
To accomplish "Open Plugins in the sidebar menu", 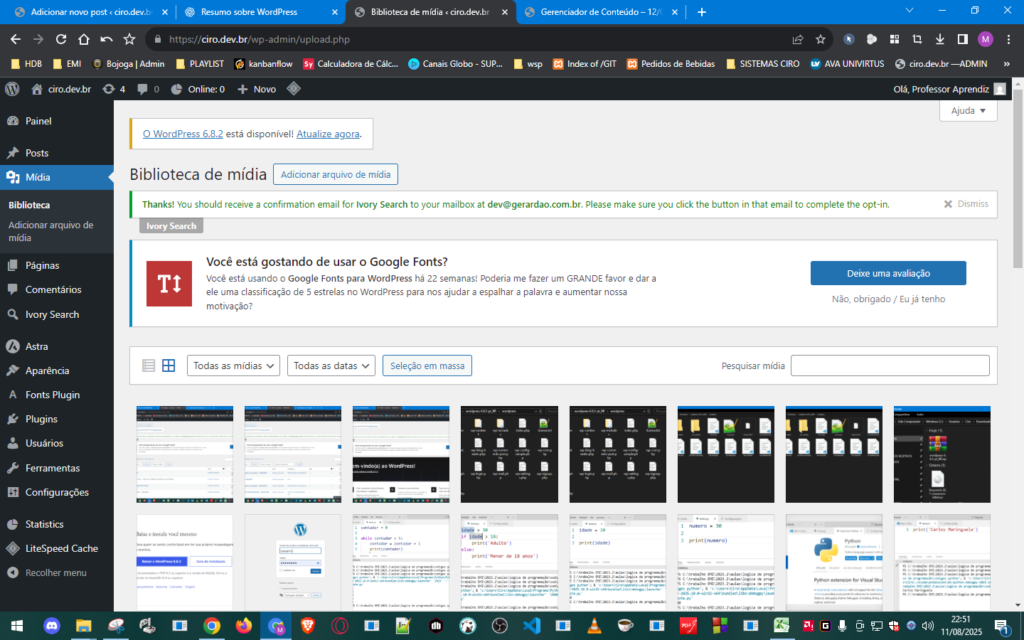I will tap(41, 419).
